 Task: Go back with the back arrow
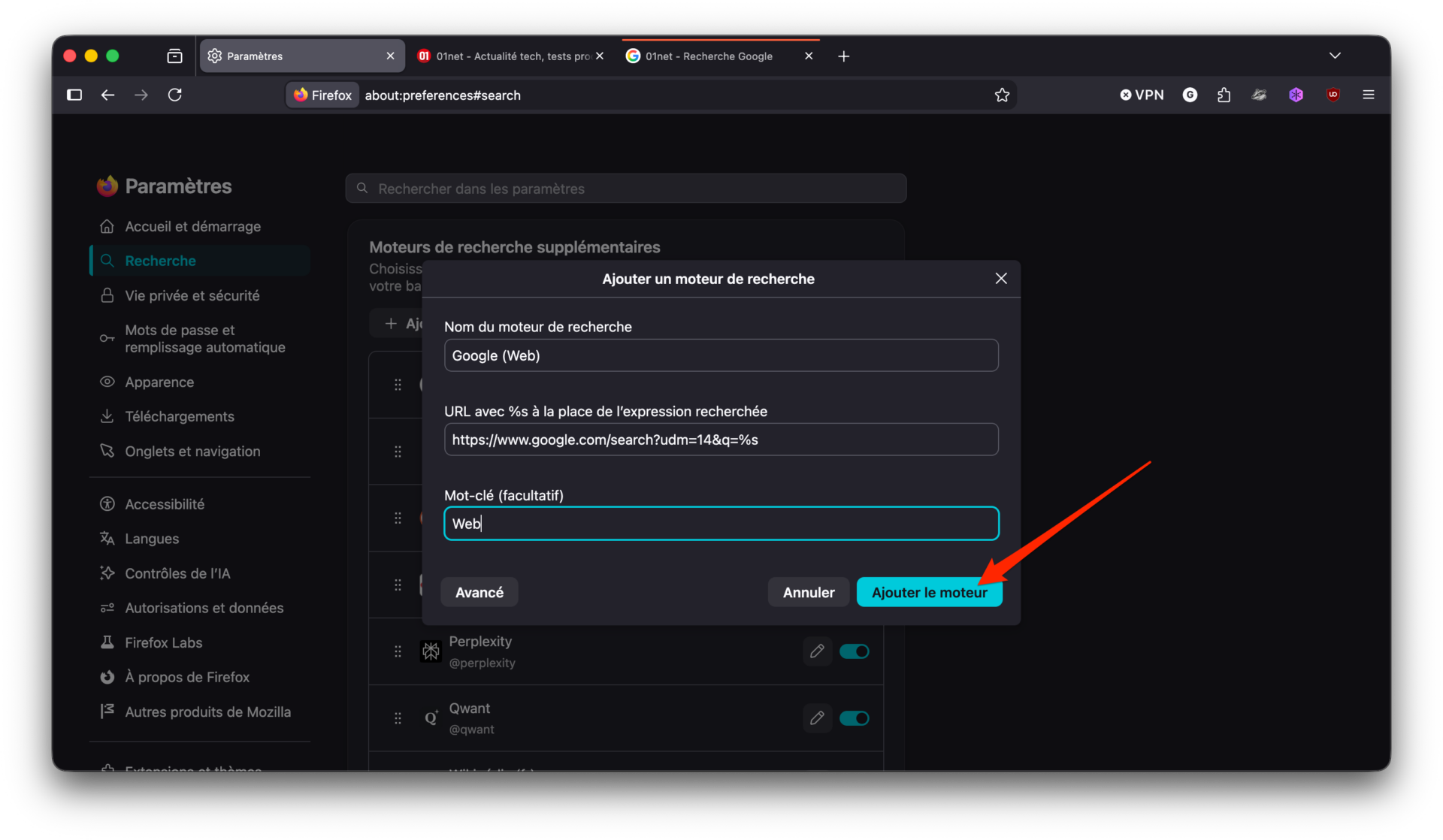click(x=107, y=95)
